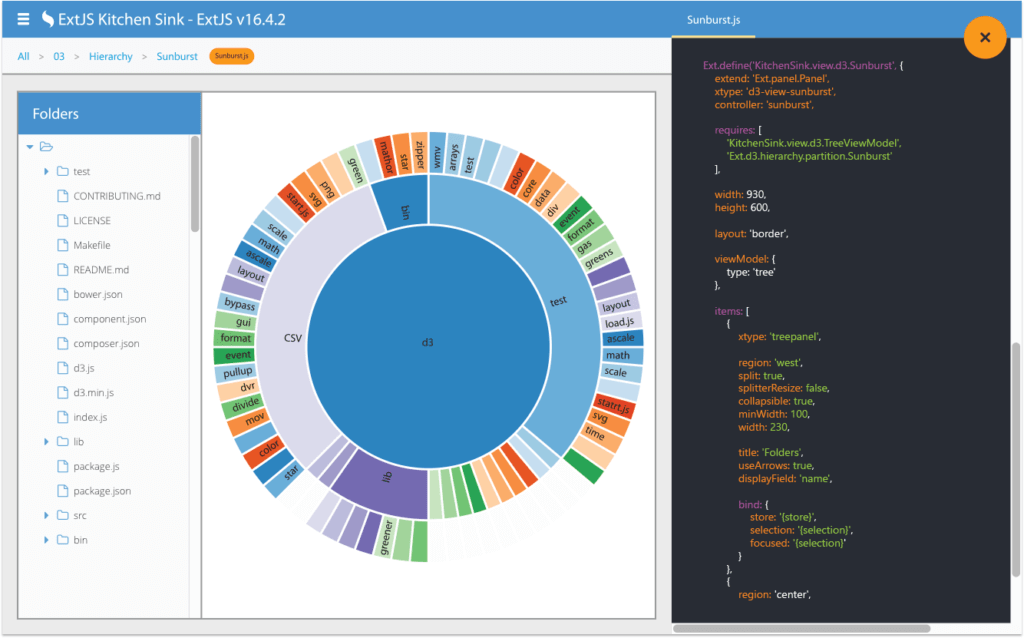This screenshot has width=1024, height=638.
Task: Click the file icon beside d3.js
Action: pyautogui.click(x=61, y=368)
